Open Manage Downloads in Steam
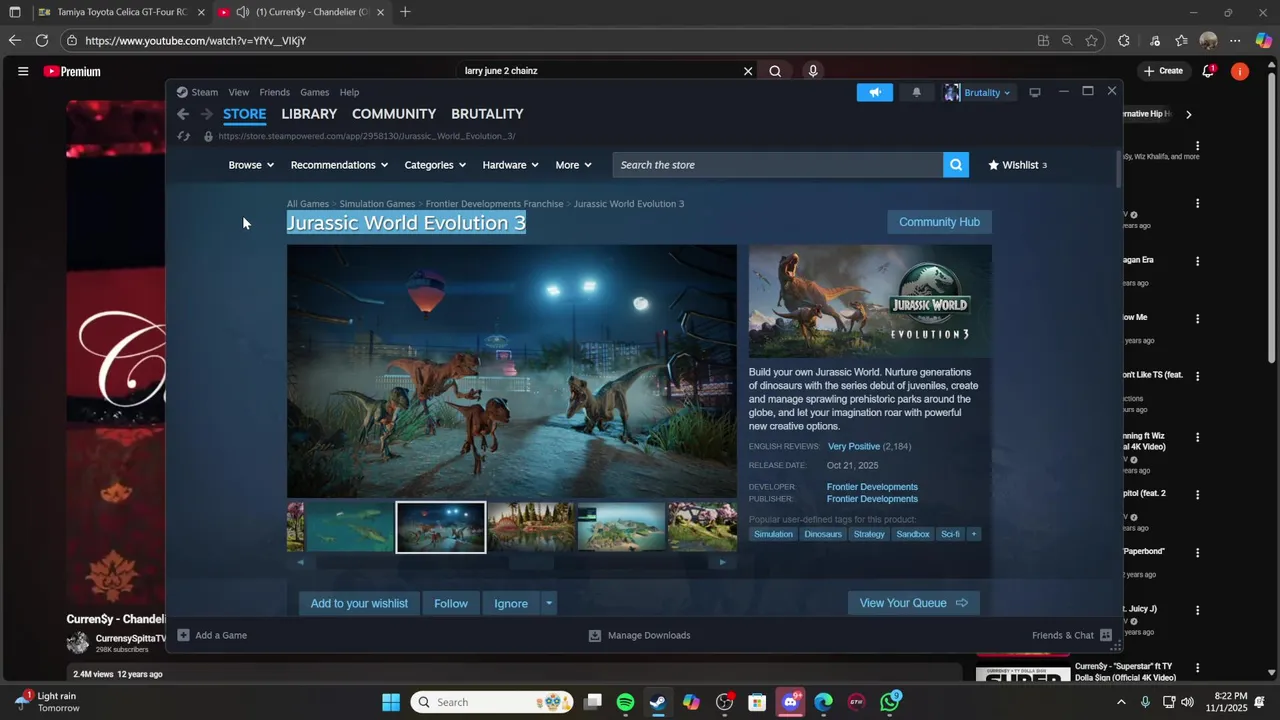 [639, 635]
